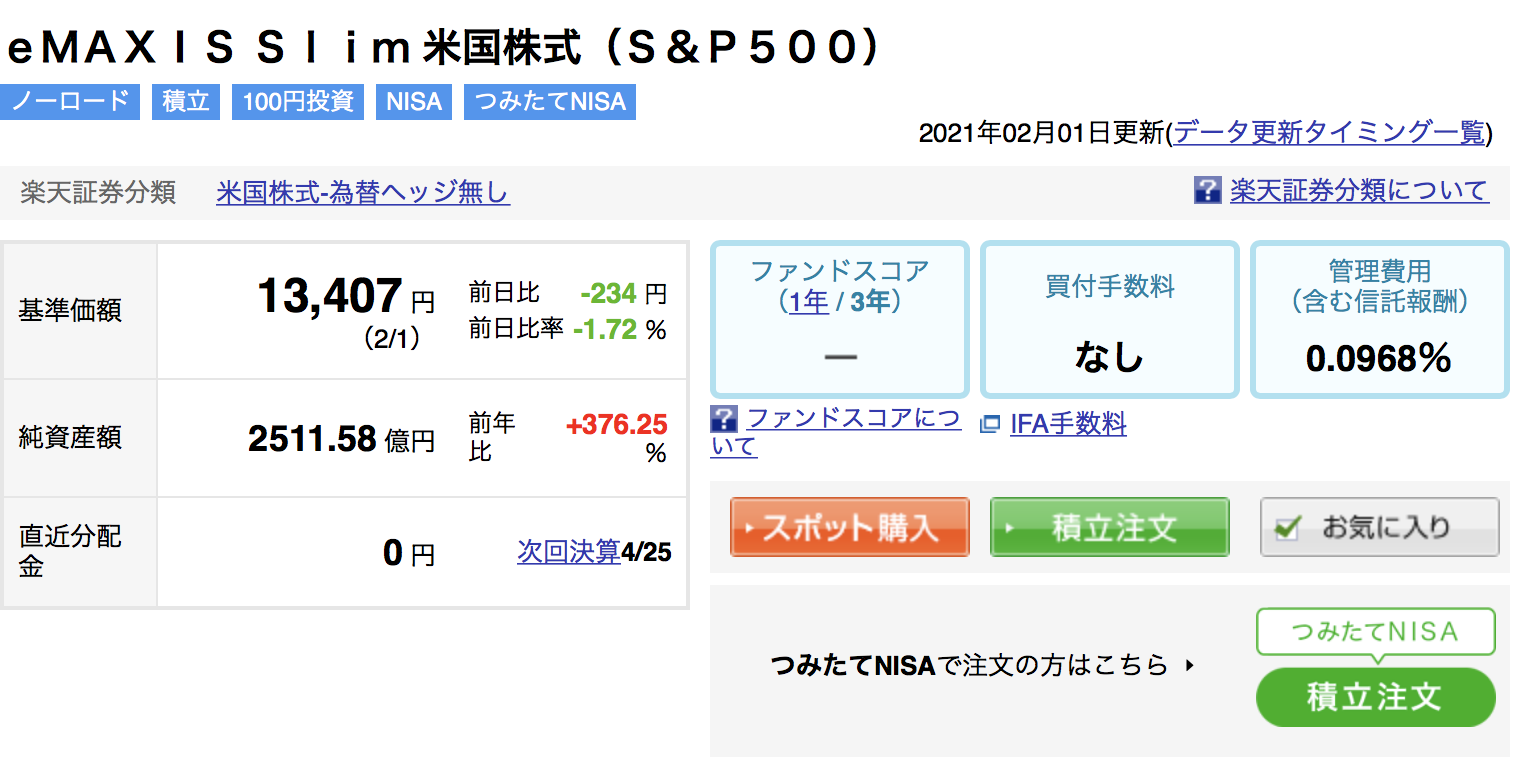Viewport: 1540px width, 774px height.
Task: Click the orange スポット購入 button
Action: click(x=850, y=527)
